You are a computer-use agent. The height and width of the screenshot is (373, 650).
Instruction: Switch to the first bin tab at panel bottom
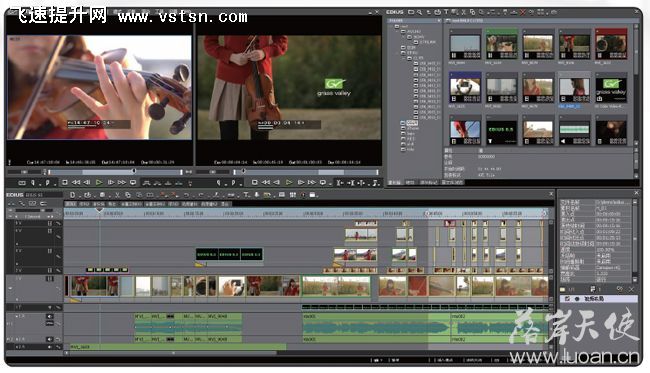tap(394, 182)
